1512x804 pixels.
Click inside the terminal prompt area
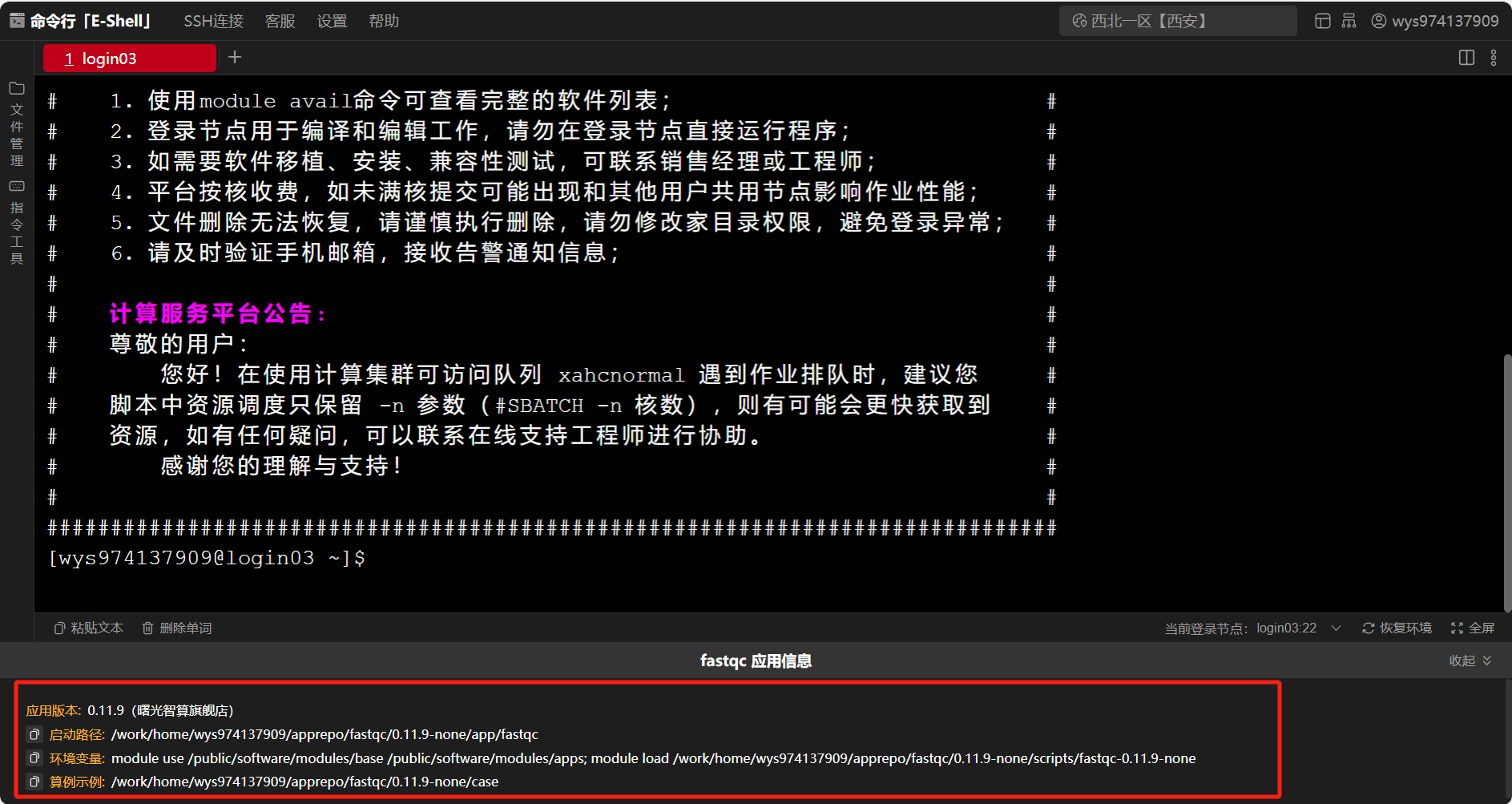point(481,557)
